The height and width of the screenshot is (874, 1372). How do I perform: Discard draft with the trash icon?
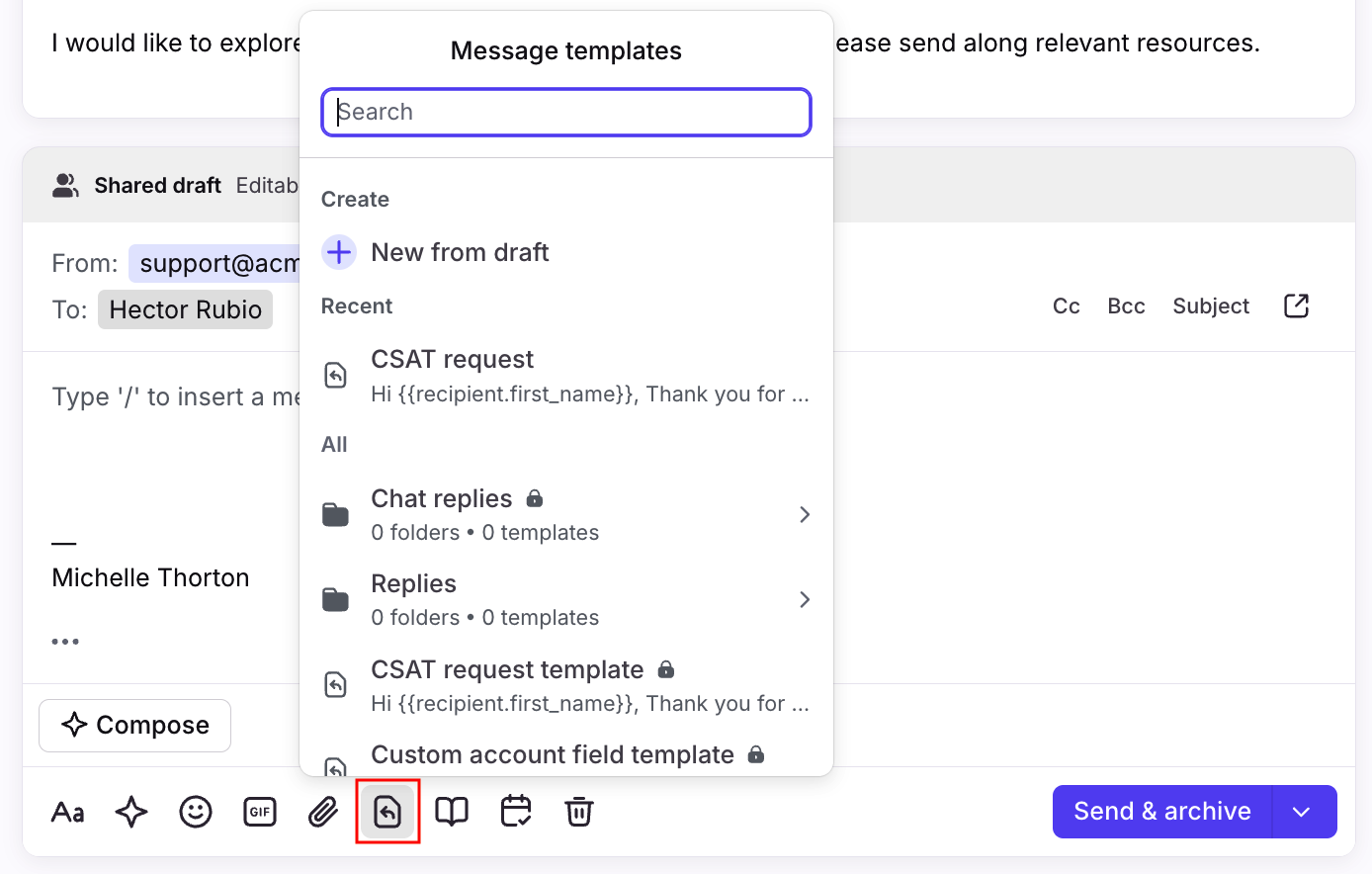[x=579, y=812]
